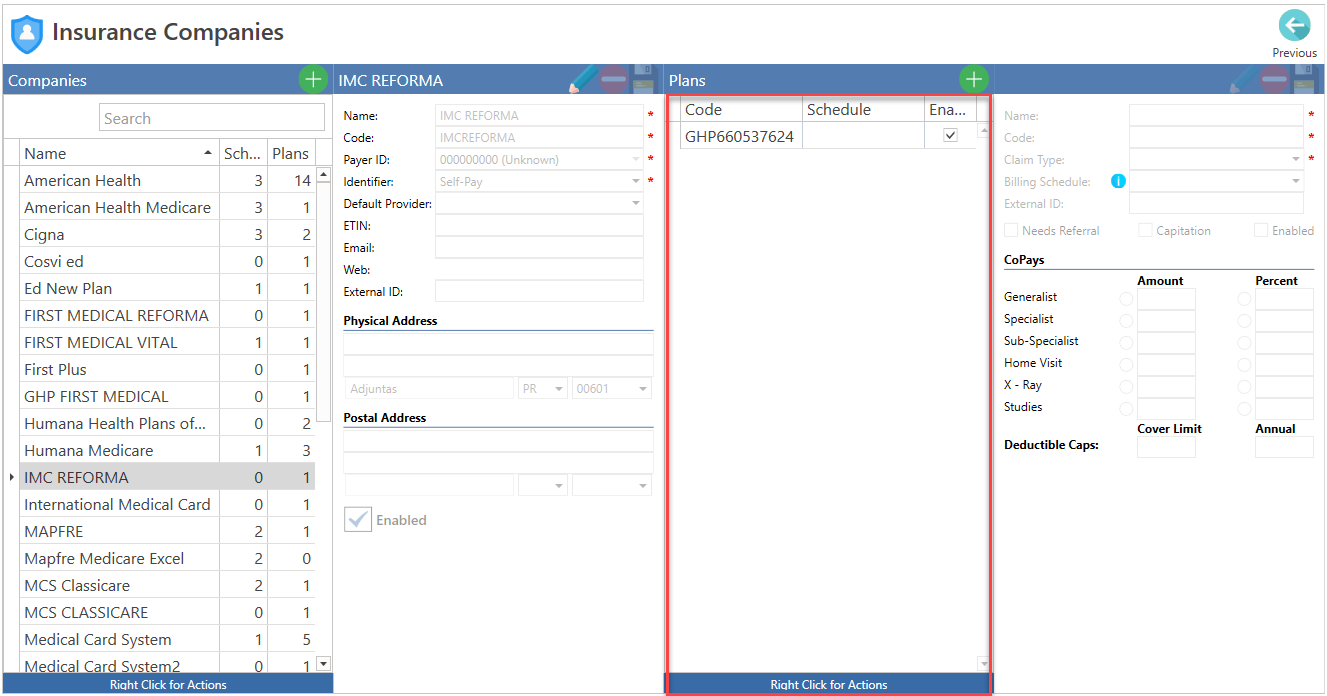Click the floppy disk save icon for IMC REFORMA

pos(644,79)
